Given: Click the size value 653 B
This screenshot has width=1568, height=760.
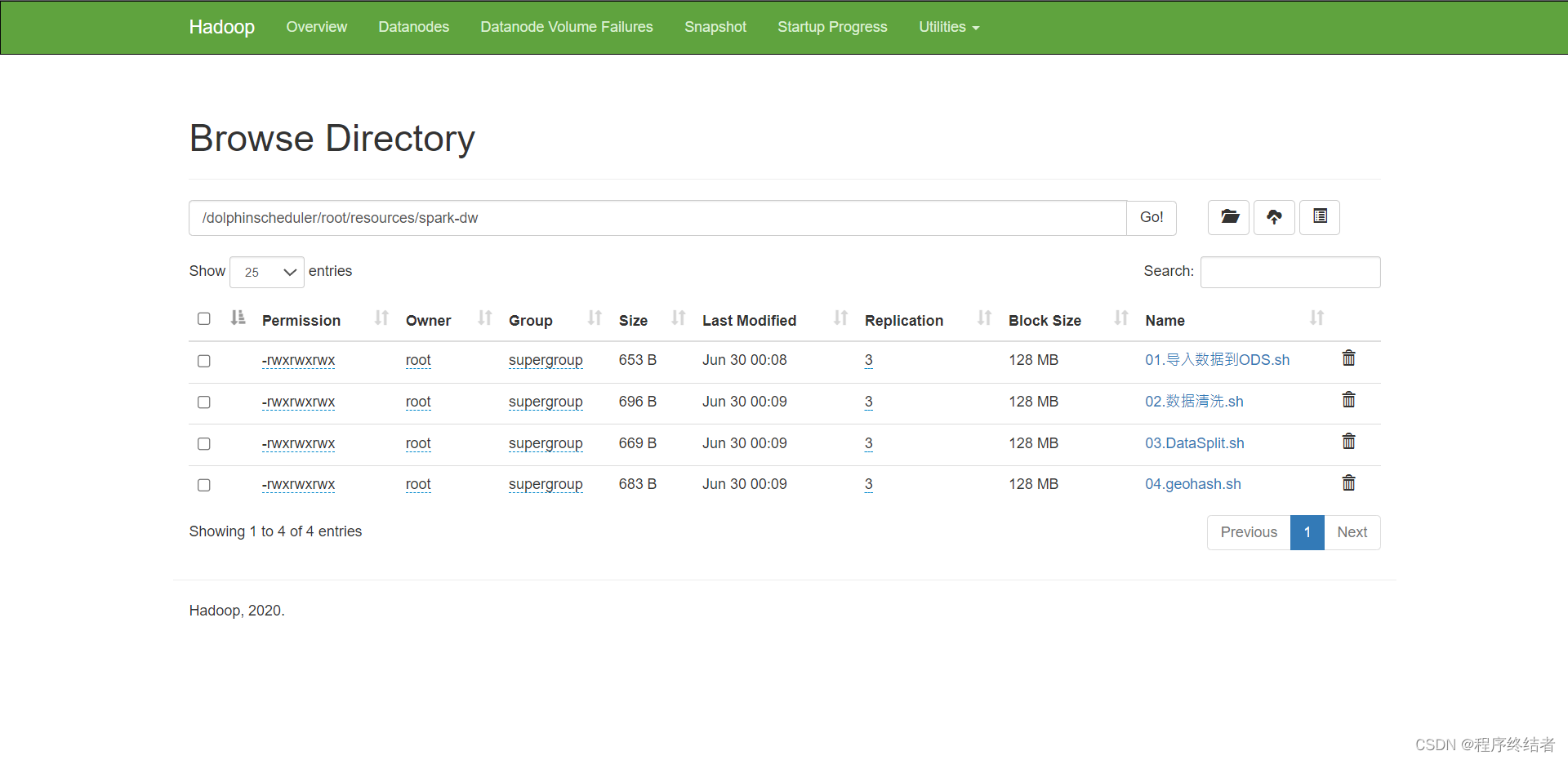Looking at the screenshot, I should pyautogui.click(x=638, y=360).
